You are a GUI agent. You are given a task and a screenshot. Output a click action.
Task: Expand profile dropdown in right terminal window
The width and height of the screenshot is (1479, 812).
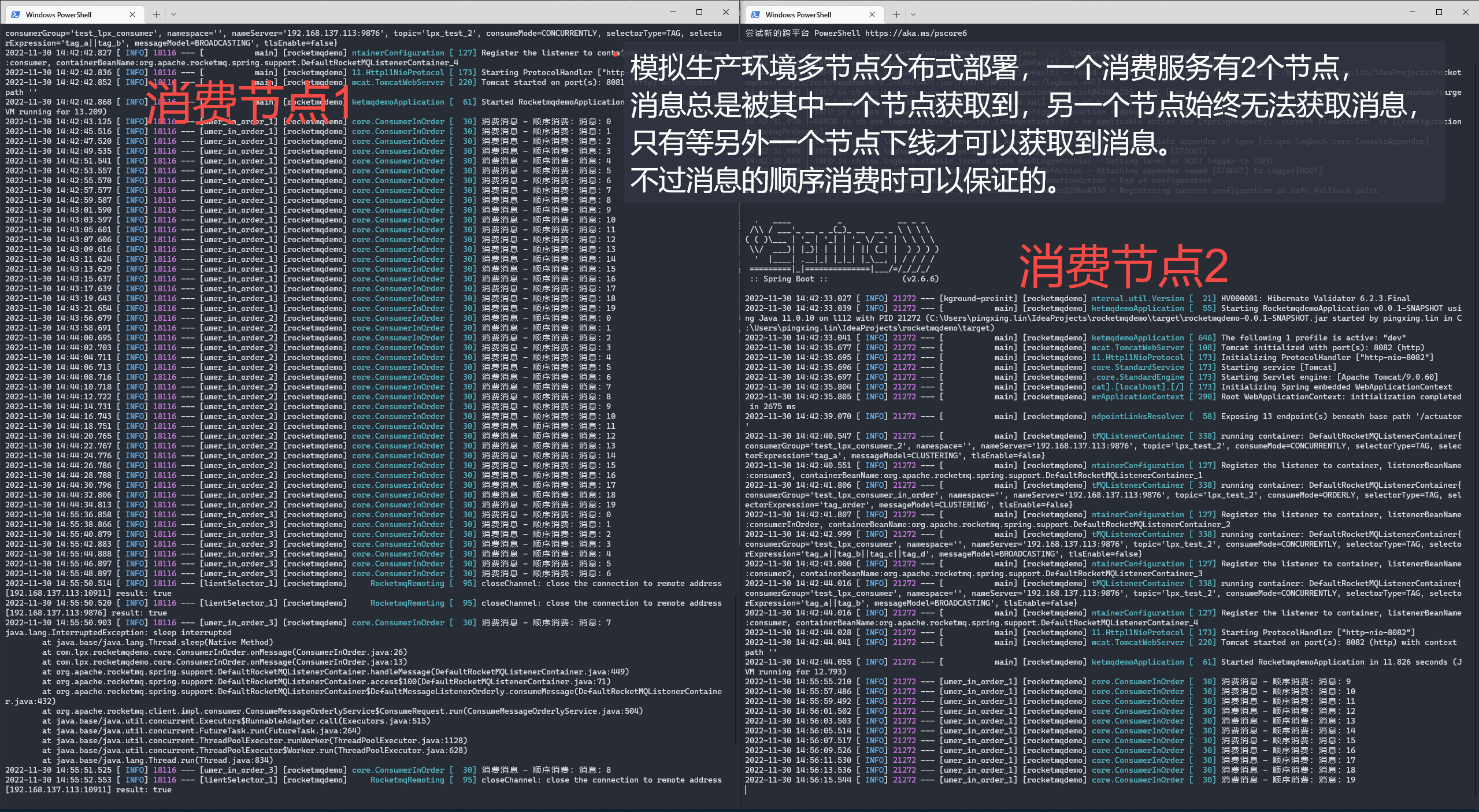coord(913,14)
